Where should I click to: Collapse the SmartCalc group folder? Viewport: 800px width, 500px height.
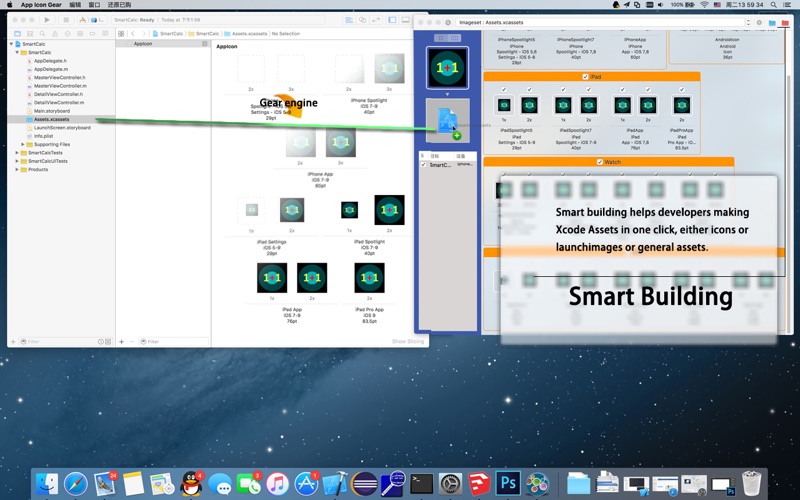17,53
